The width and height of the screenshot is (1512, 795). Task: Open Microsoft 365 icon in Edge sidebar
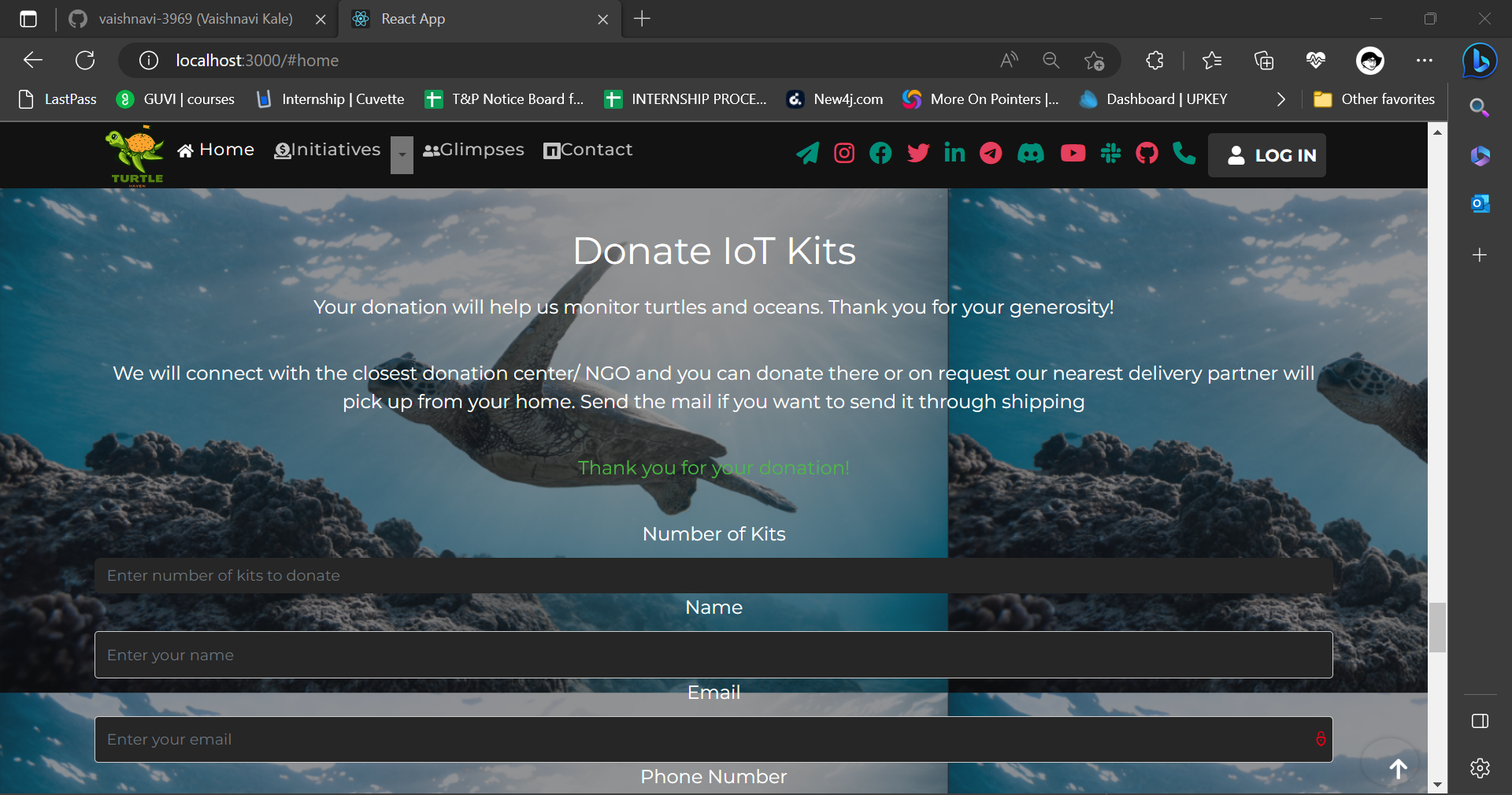pos(1480,156)
